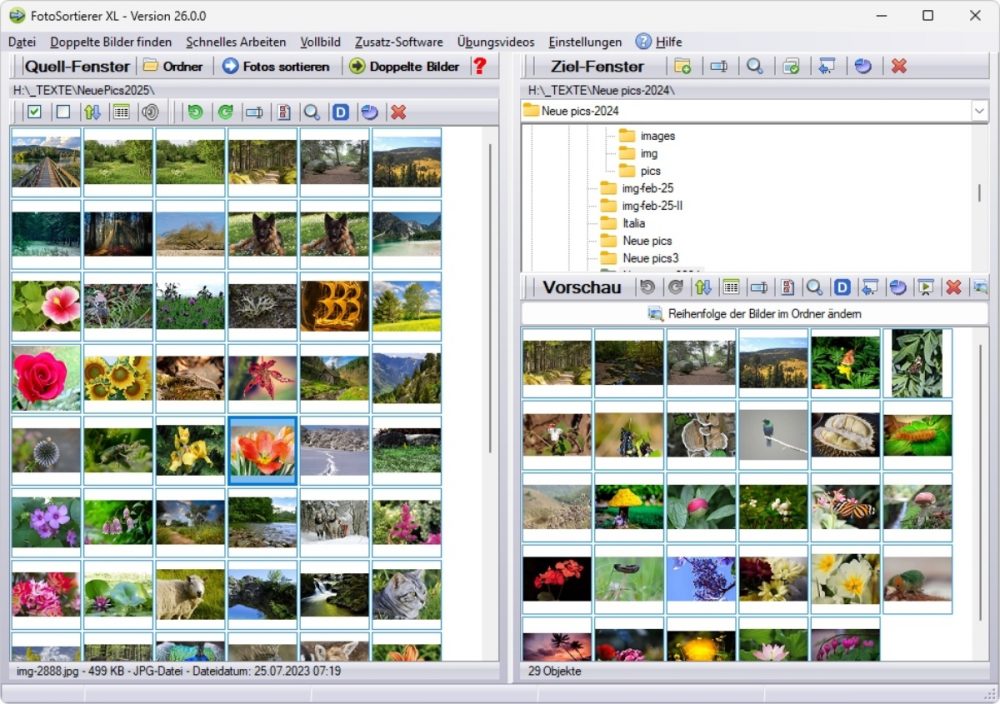Screen dimensions: 1000x704
Task: Click the sort arrows icon in source toolbar
Action: (x=92, y=112)
